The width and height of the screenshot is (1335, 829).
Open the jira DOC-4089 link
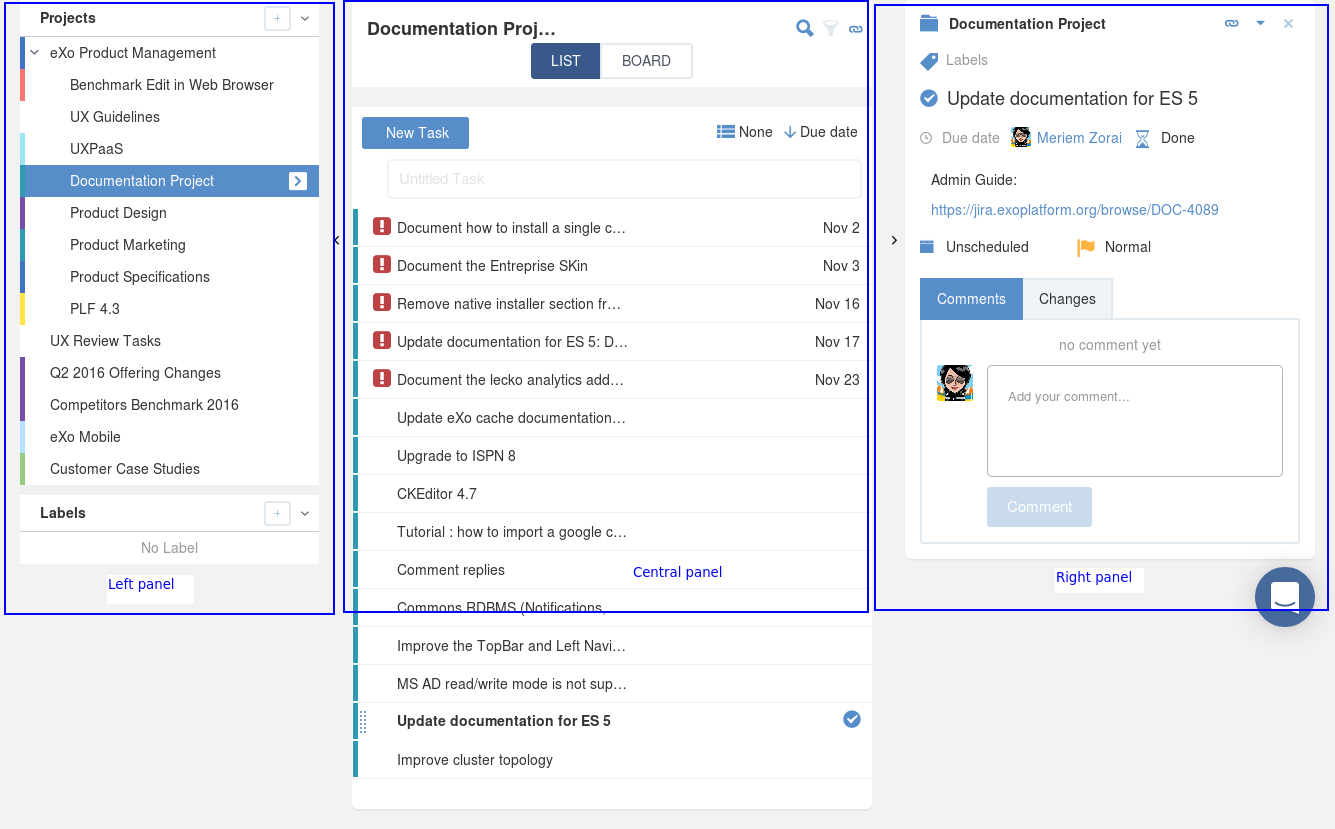[x=1074, y=210]
